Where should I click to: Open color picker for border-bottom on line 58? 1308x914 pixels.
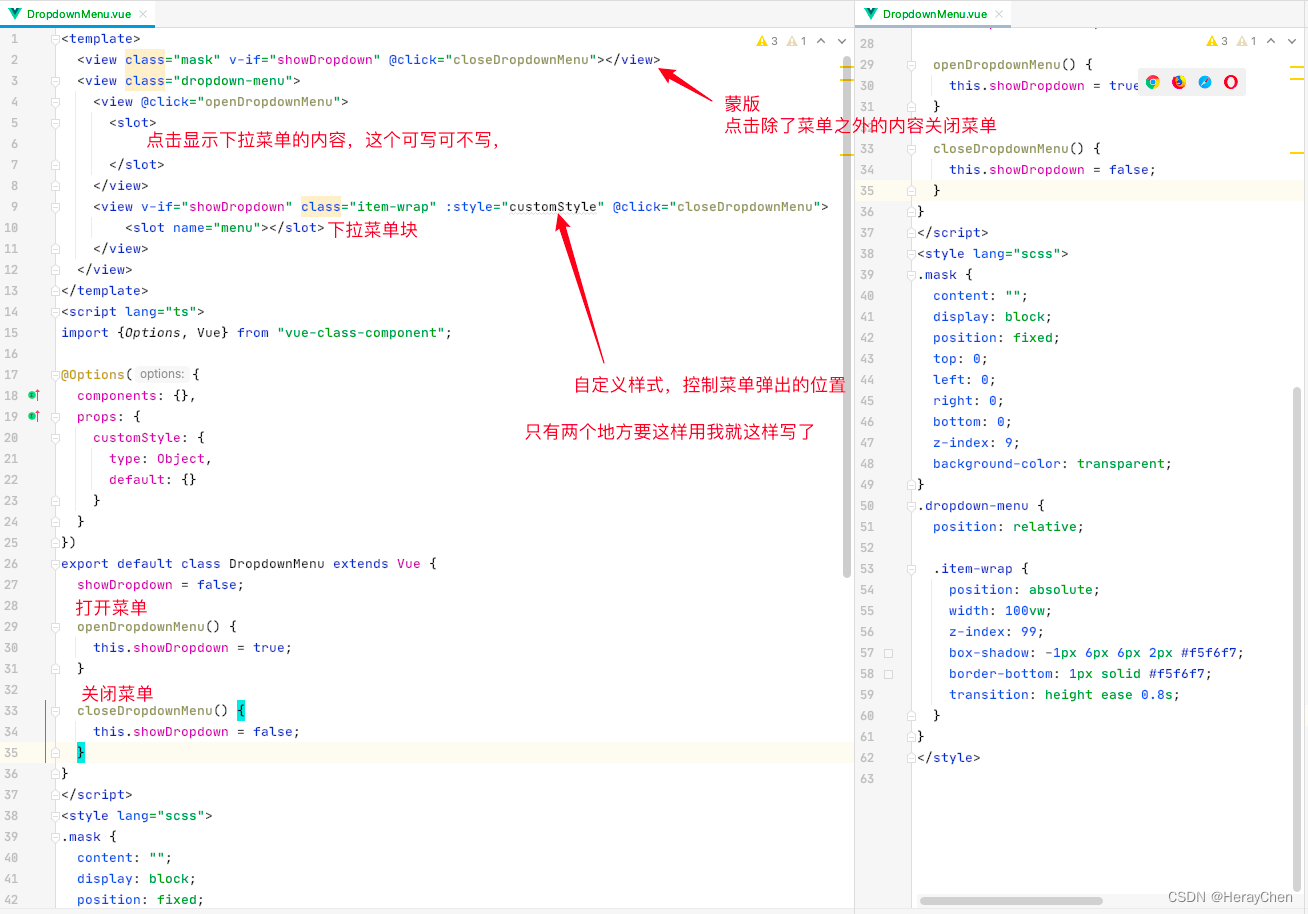tap(888, 674)
